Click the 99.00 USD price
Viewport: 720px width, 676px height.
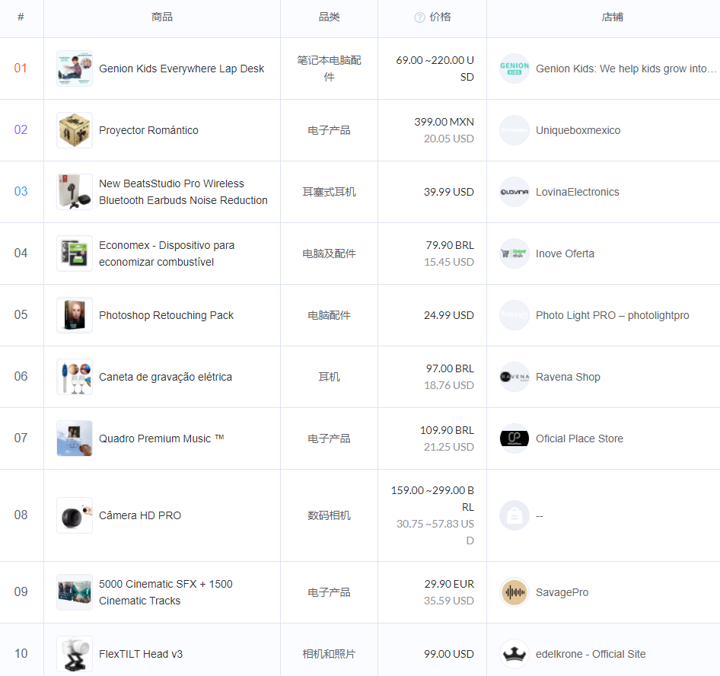(x=449, y=654)
